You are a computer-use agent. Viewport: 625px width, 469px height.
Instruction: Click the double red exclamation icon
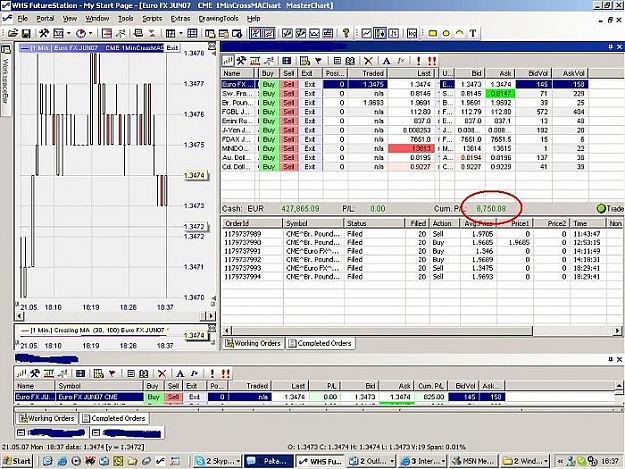[x=432, y=61]
